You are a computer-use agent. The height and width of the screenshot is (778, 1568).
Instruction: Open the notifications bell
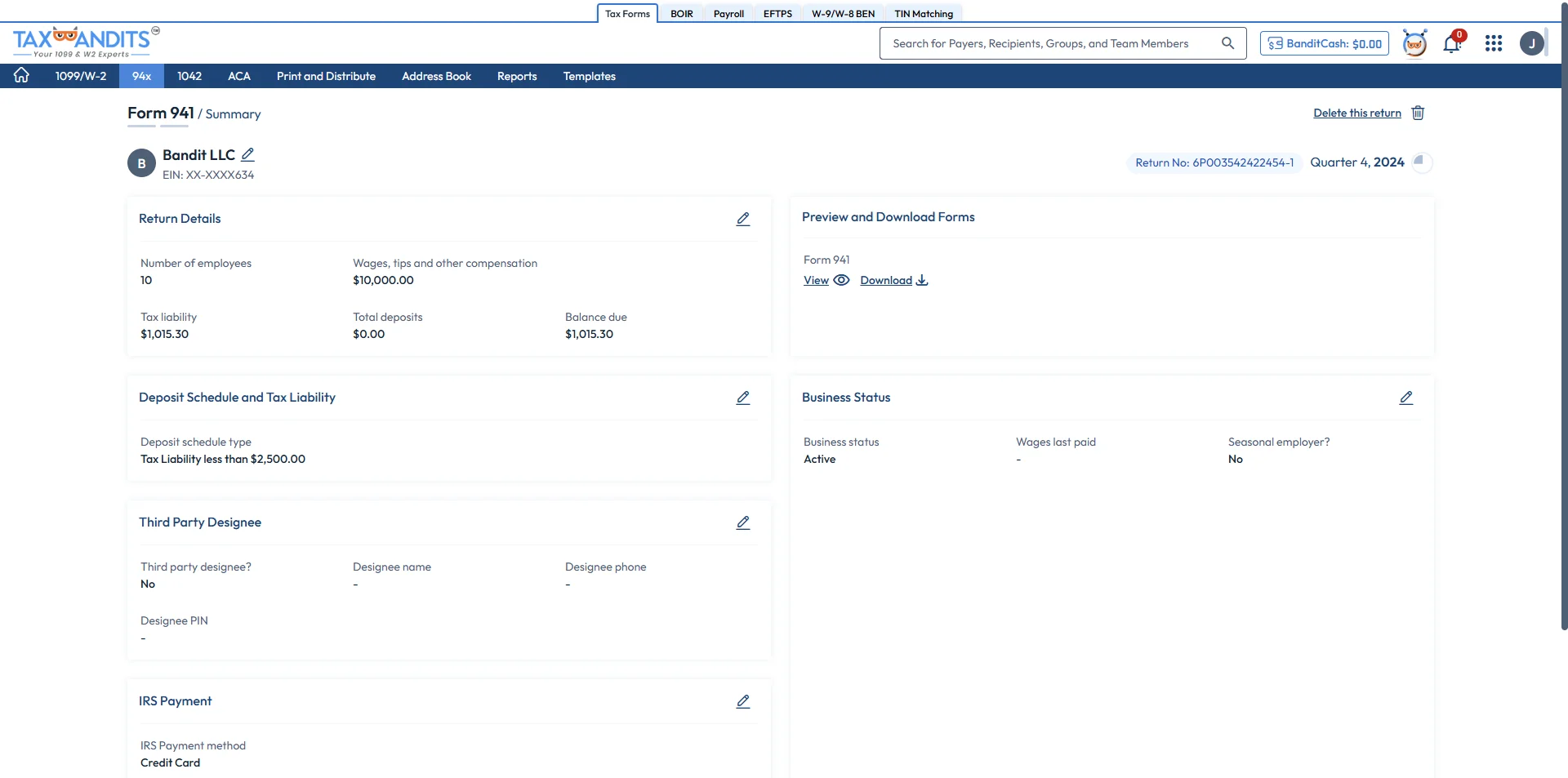(x=1452, y=43)
